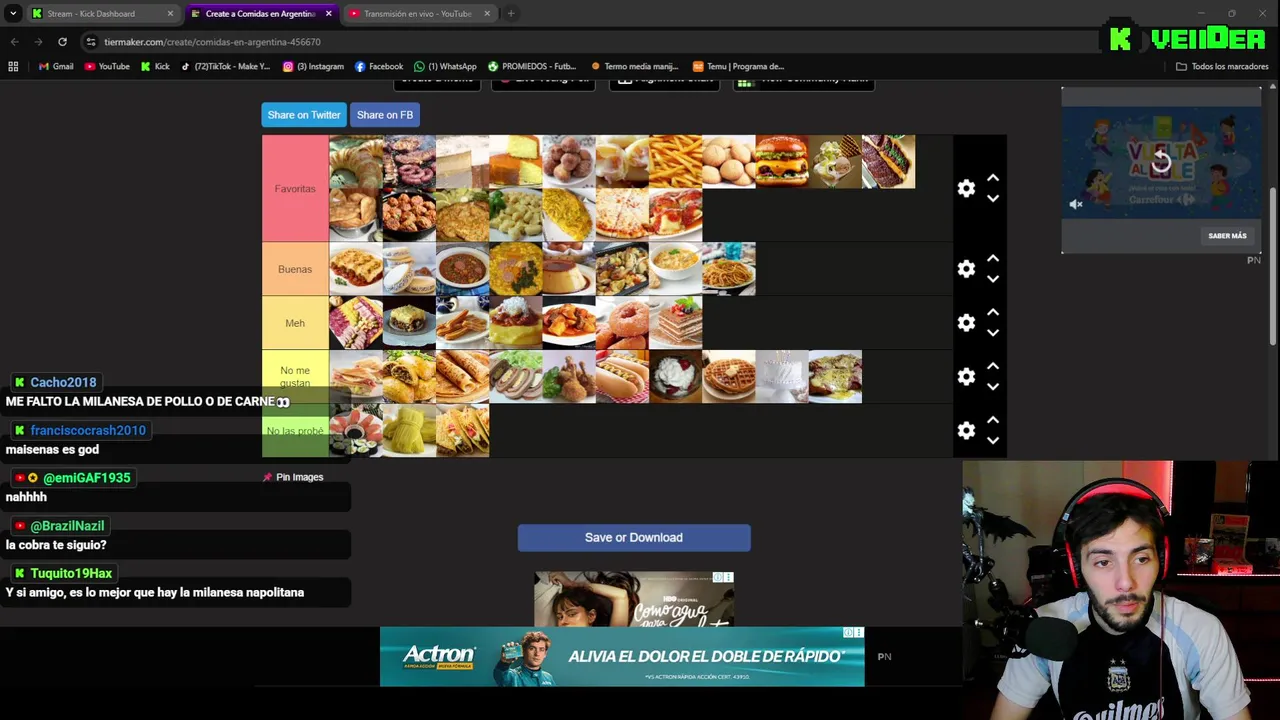This screenshot has height=720, width=1280.
Task: Move No me gustan tier up
Action: point(993,367)
